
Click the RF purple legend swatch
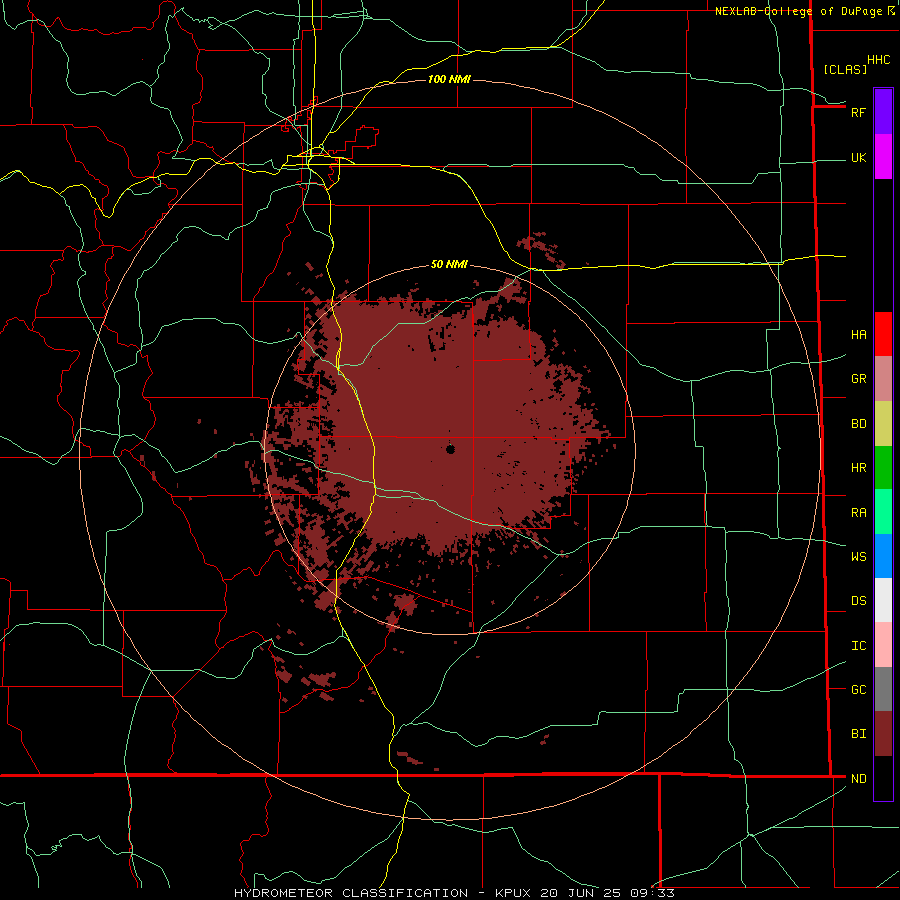tap(883, 112)
